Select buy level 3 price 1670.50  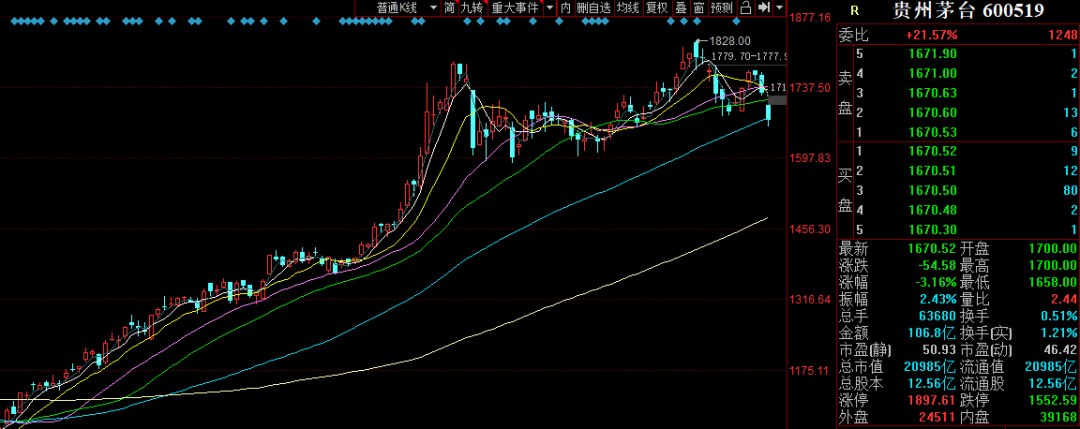(931, 190)
